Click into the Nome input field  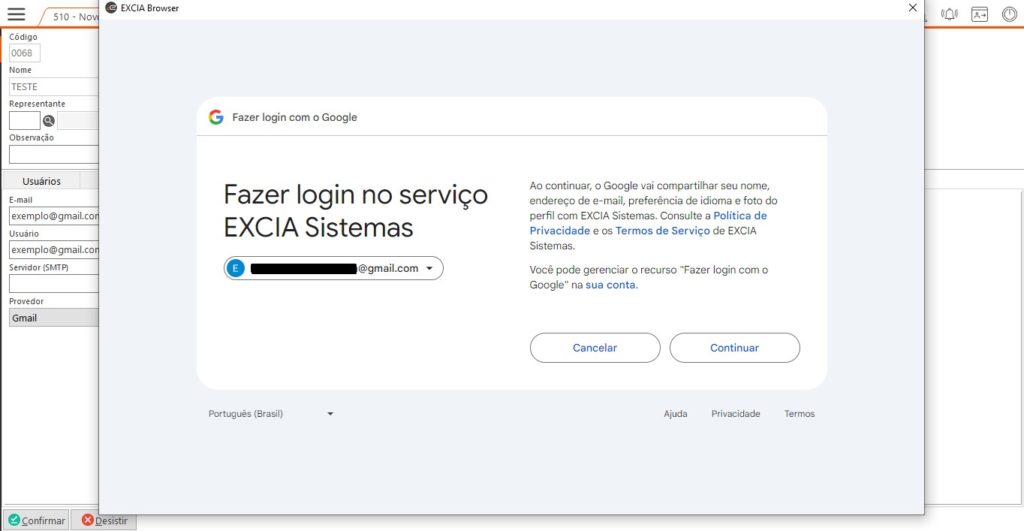54,87
